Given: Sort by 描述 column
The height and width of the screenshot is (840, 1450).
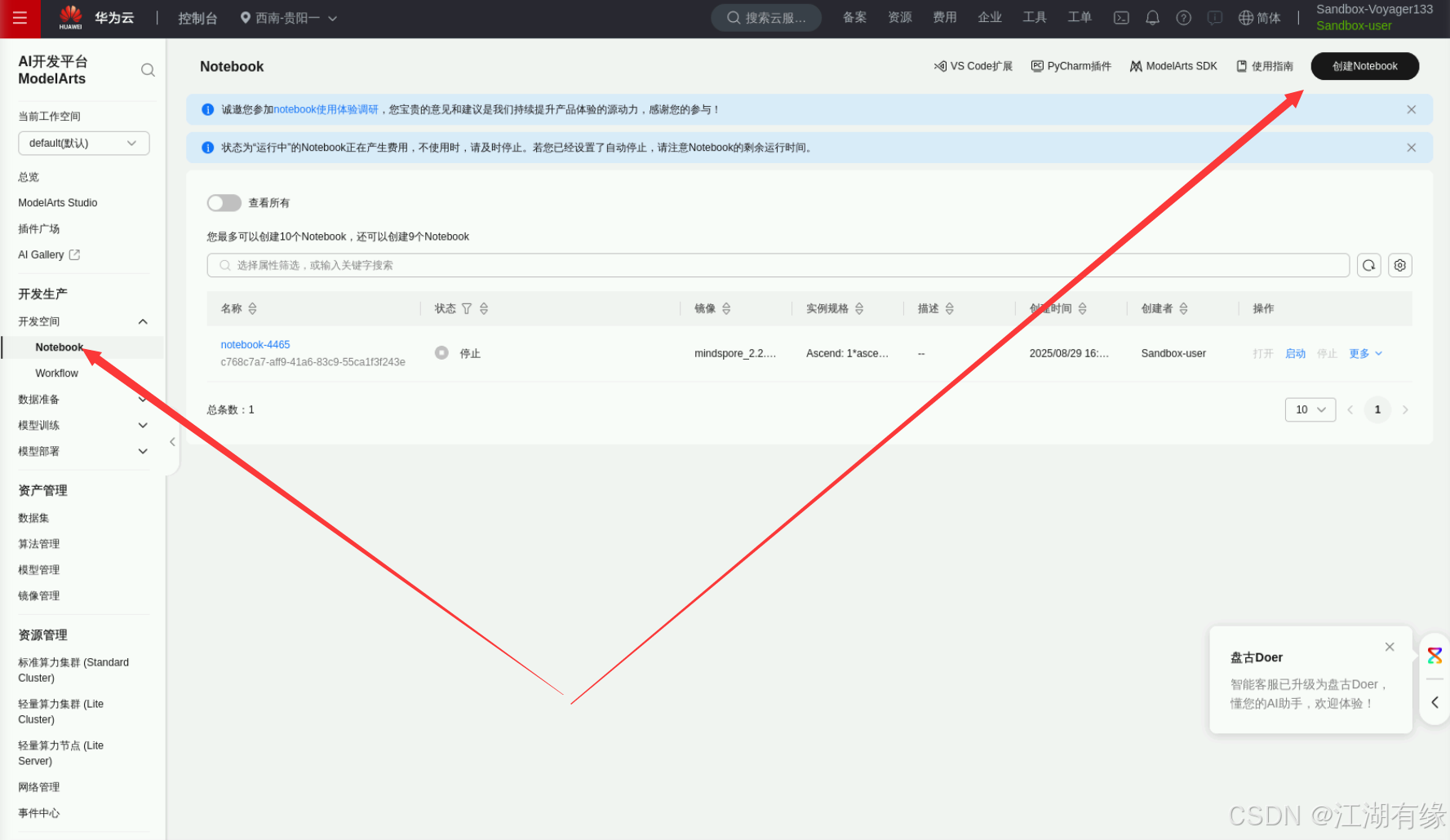Looking at the screenshot, I should pos(949,308).
